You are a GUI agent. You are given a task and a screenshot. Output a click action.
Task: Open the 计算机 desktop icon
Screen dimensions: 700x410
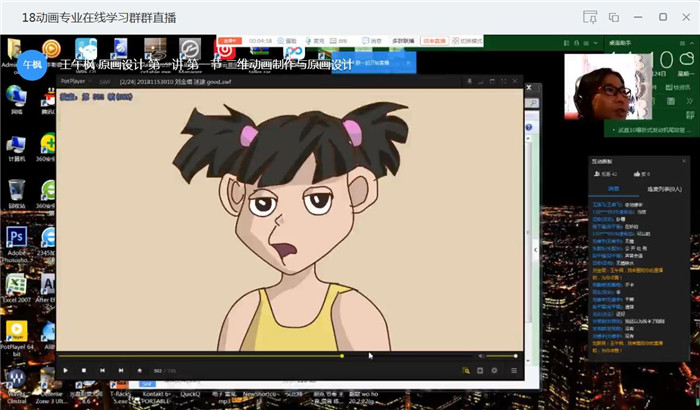click(x=17, y=149)
